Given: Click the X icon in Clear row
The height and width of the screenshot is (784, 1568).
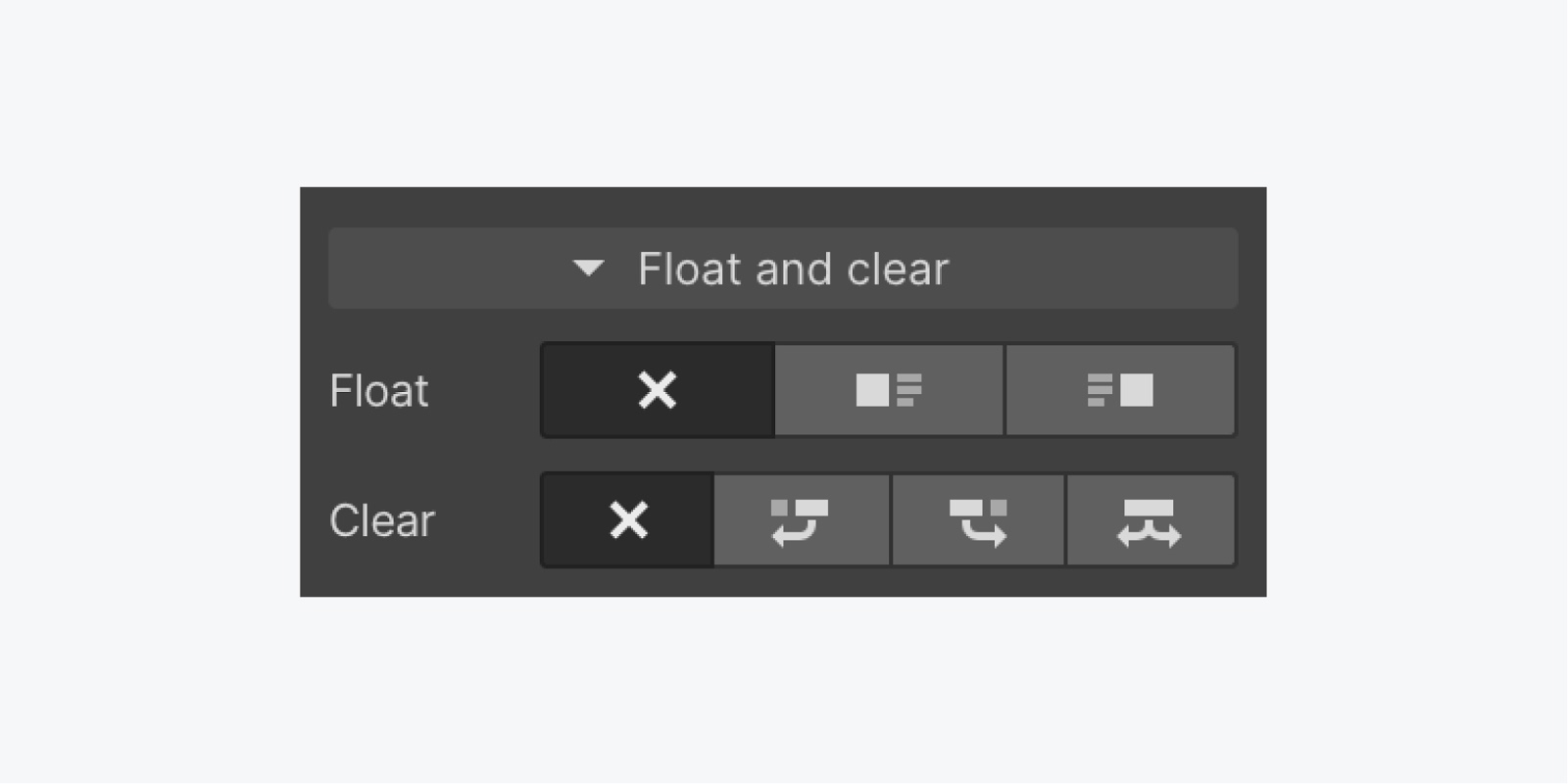Looking at the screenshot, I should (628, 520).
